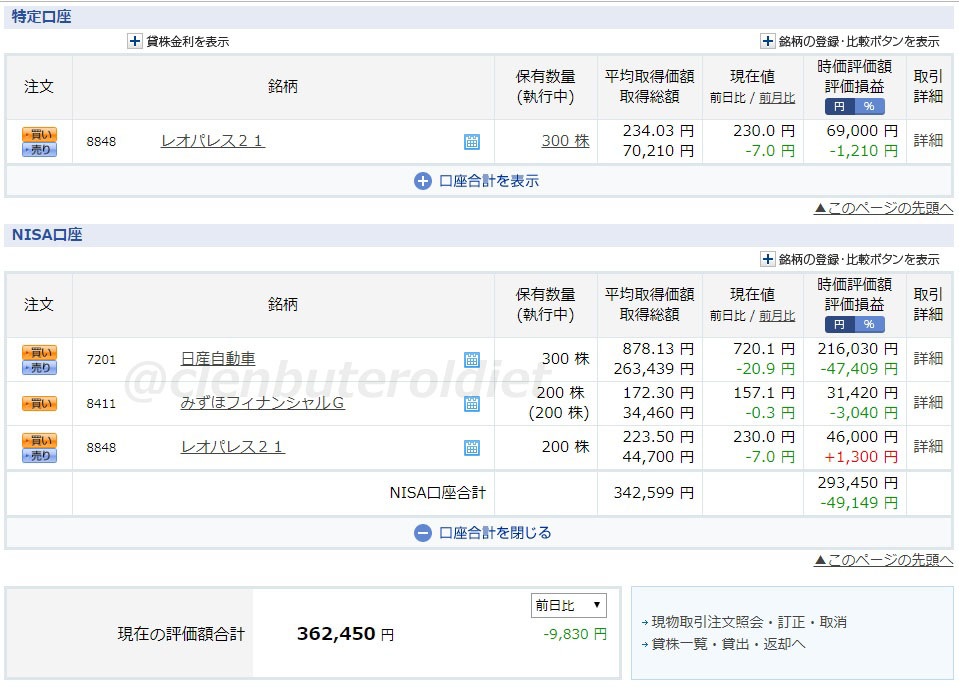Switch NISA口座 valuation to 円
Viewport: 959px width, 687px height.
(839, 324)
